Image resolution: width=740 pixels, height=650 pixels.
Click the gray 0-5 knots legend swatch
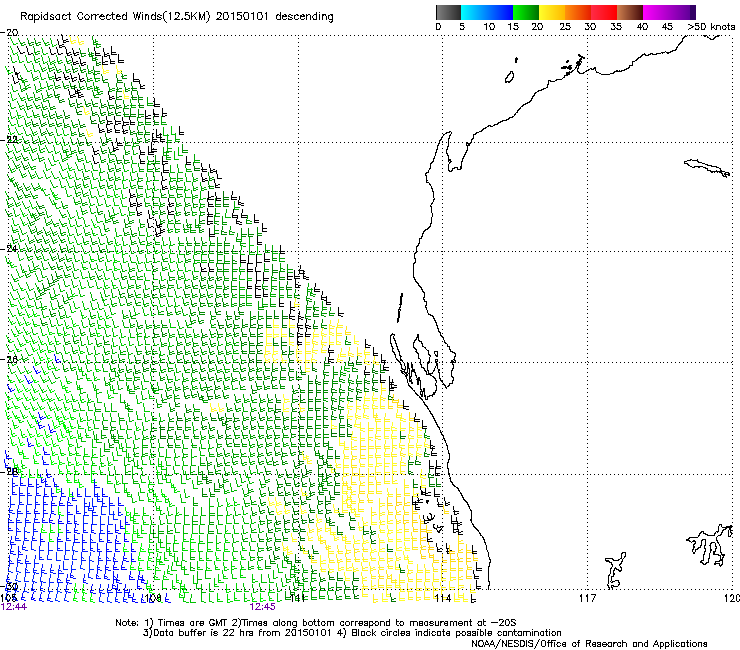click(x=448, y=12)
